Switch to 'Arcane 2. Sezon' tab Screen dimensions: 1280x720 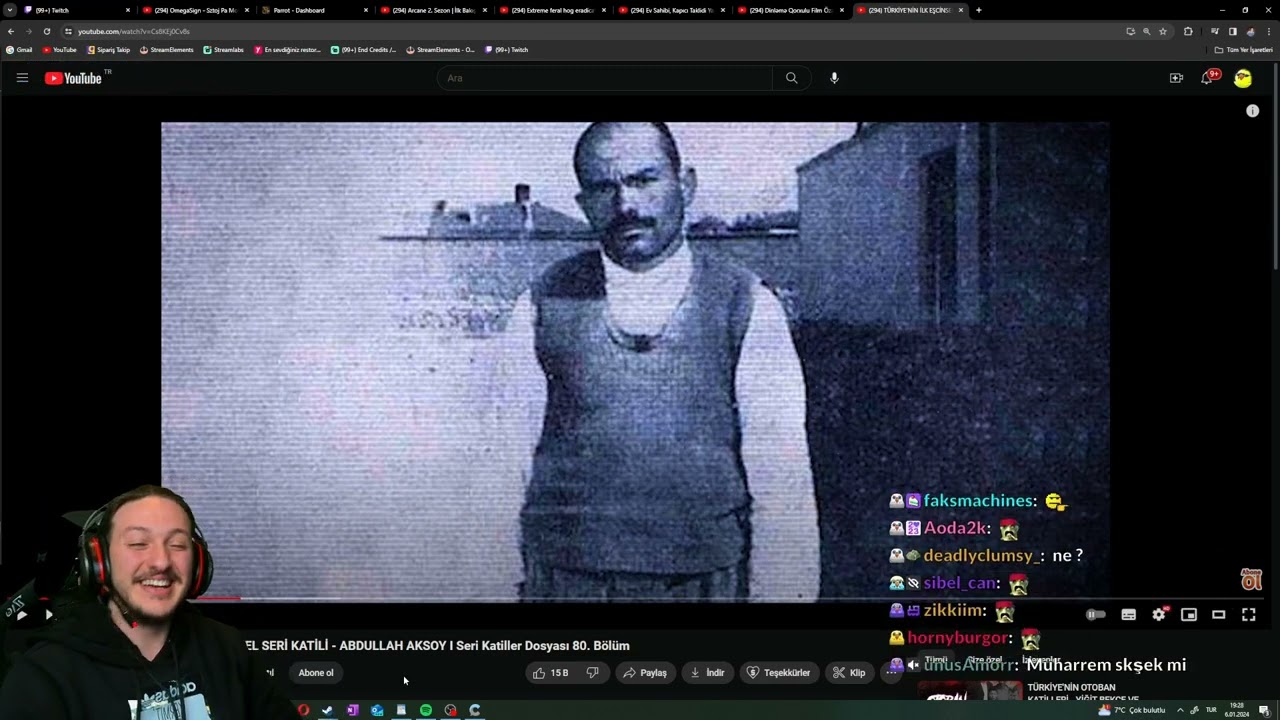pyautogui.click(x=433, y=10)
